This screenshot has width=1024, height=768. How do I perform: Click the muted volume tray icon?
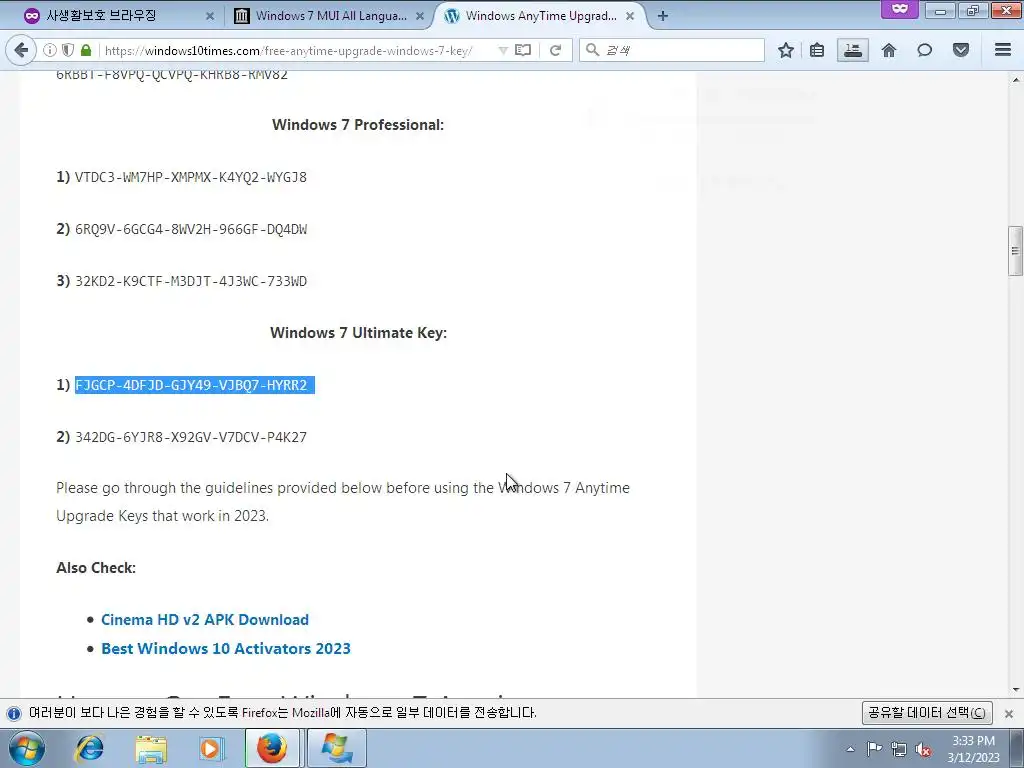pos(923,750)
